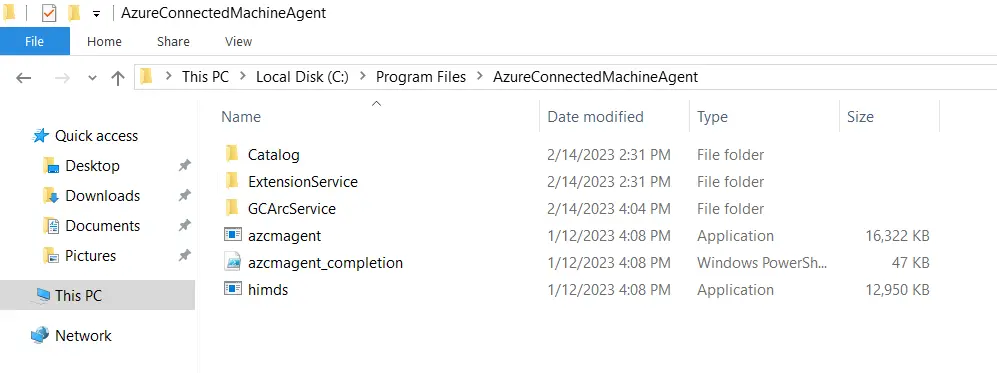Click the Catalog folder icon

pos(233,154)
